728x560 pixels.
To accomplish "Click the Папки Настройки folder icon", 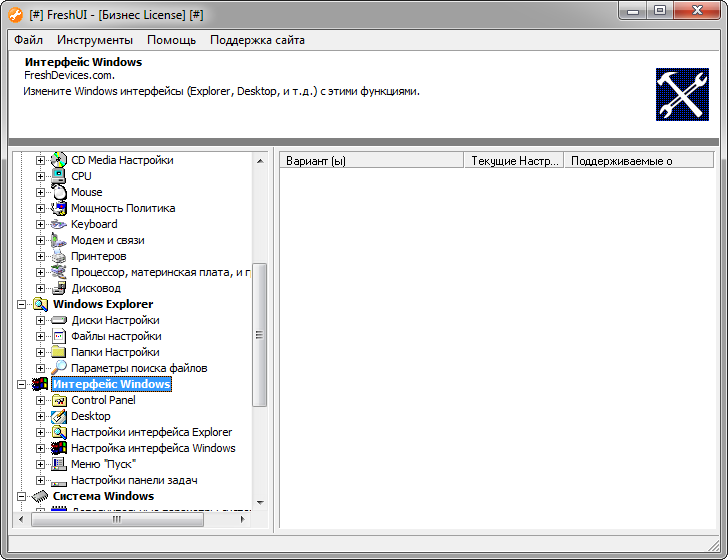I will tap(58, 352).
